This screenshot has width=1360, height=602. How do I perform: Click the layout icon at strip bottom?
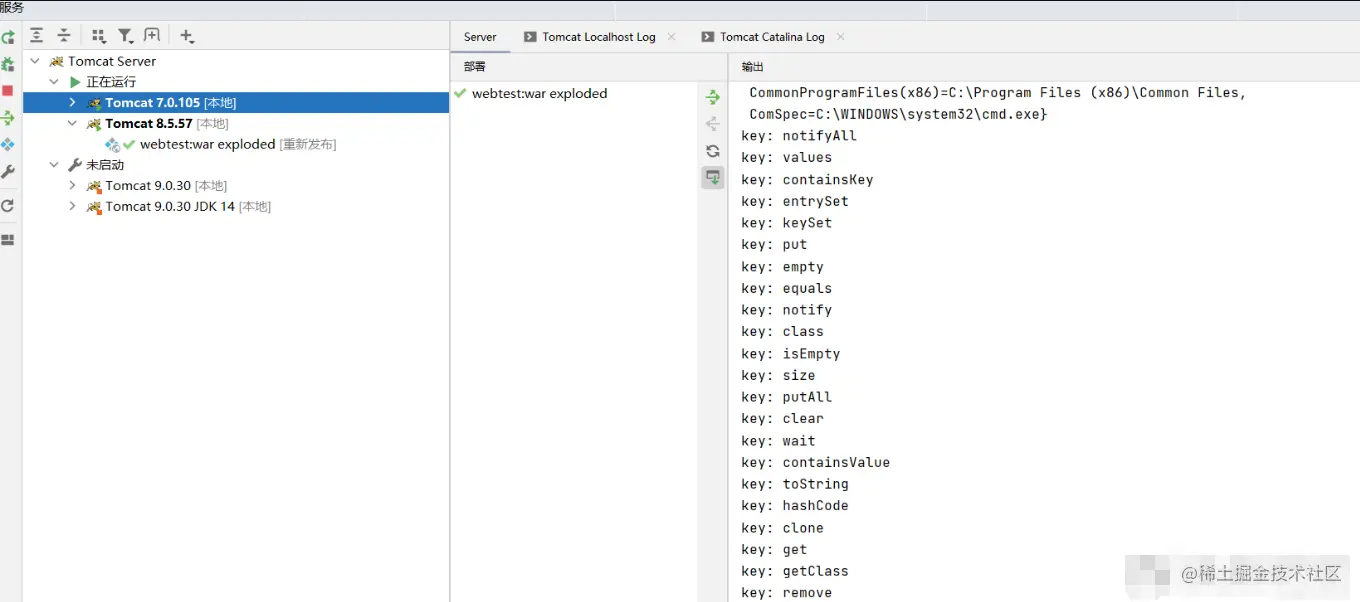click(x=8, y=240)
